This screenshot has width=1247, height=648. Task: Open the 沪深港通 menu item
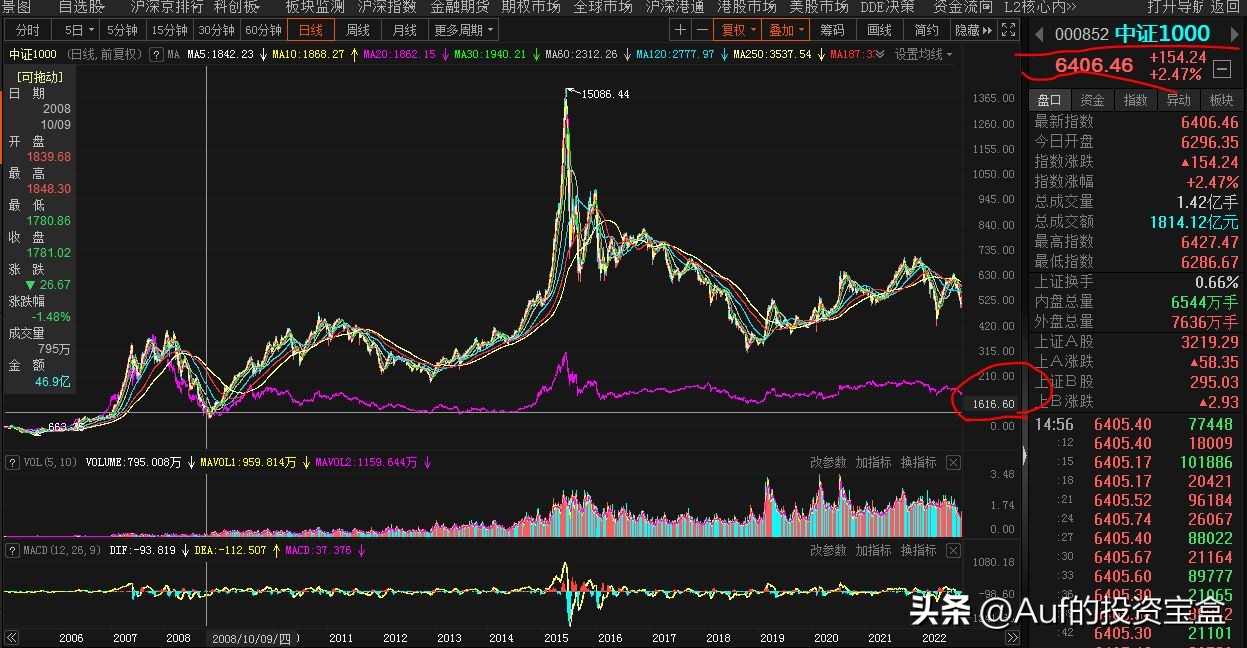pyautogui.click(x=675, y=7)
